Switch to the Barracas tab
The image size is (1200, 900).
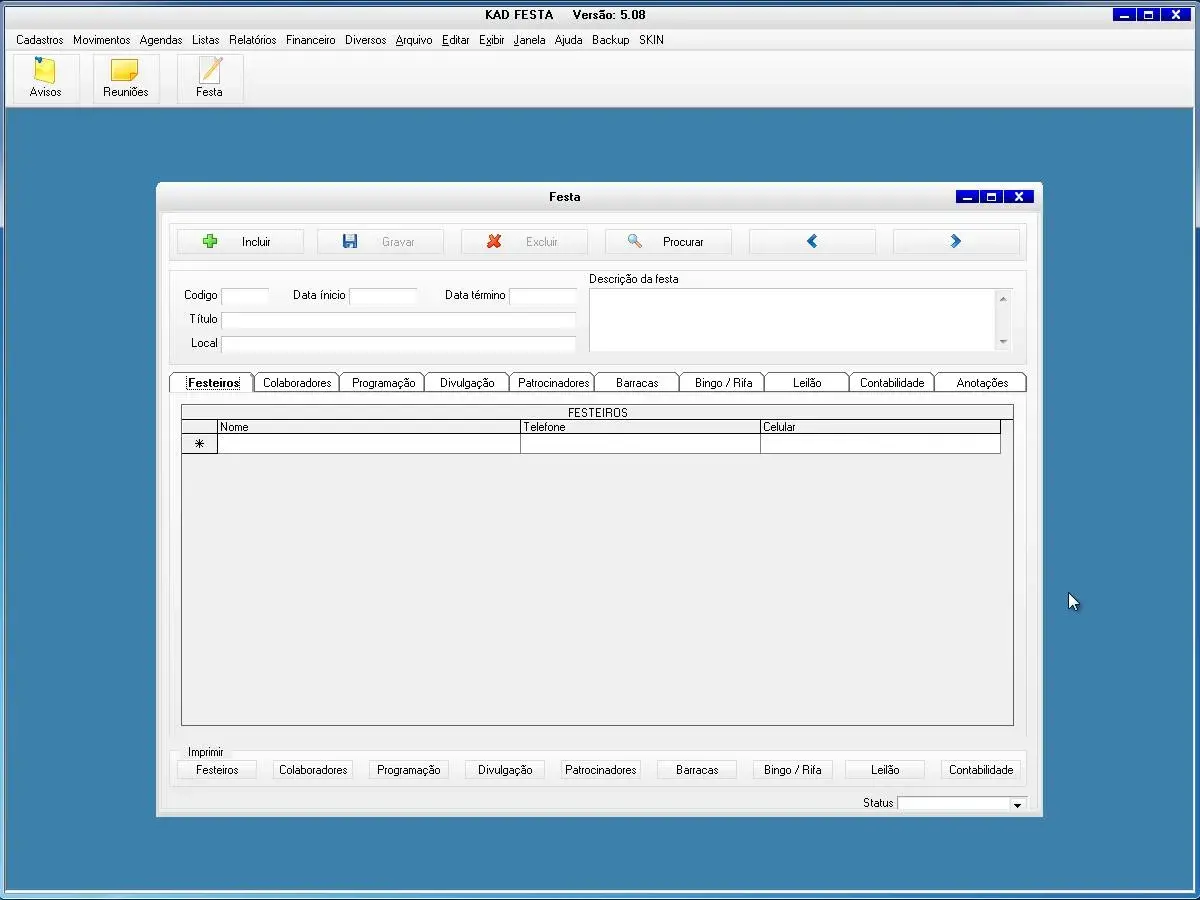(637, 383)
